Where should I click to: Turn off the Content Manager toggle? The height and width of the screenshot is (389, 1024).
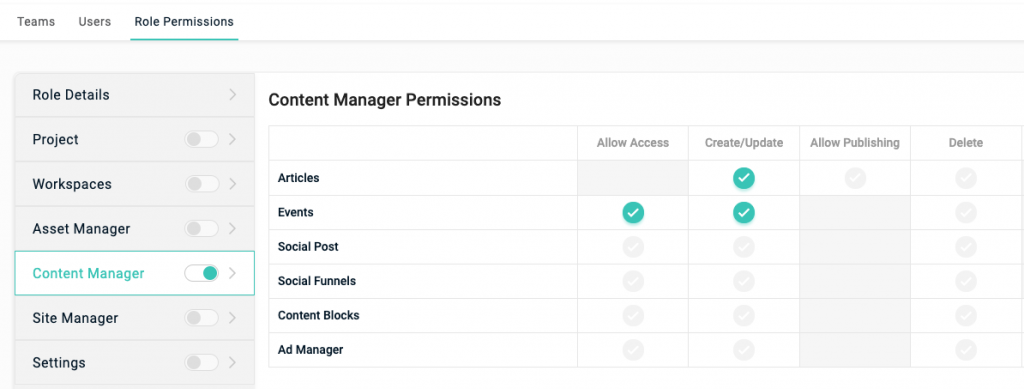[x=201, y=273]
